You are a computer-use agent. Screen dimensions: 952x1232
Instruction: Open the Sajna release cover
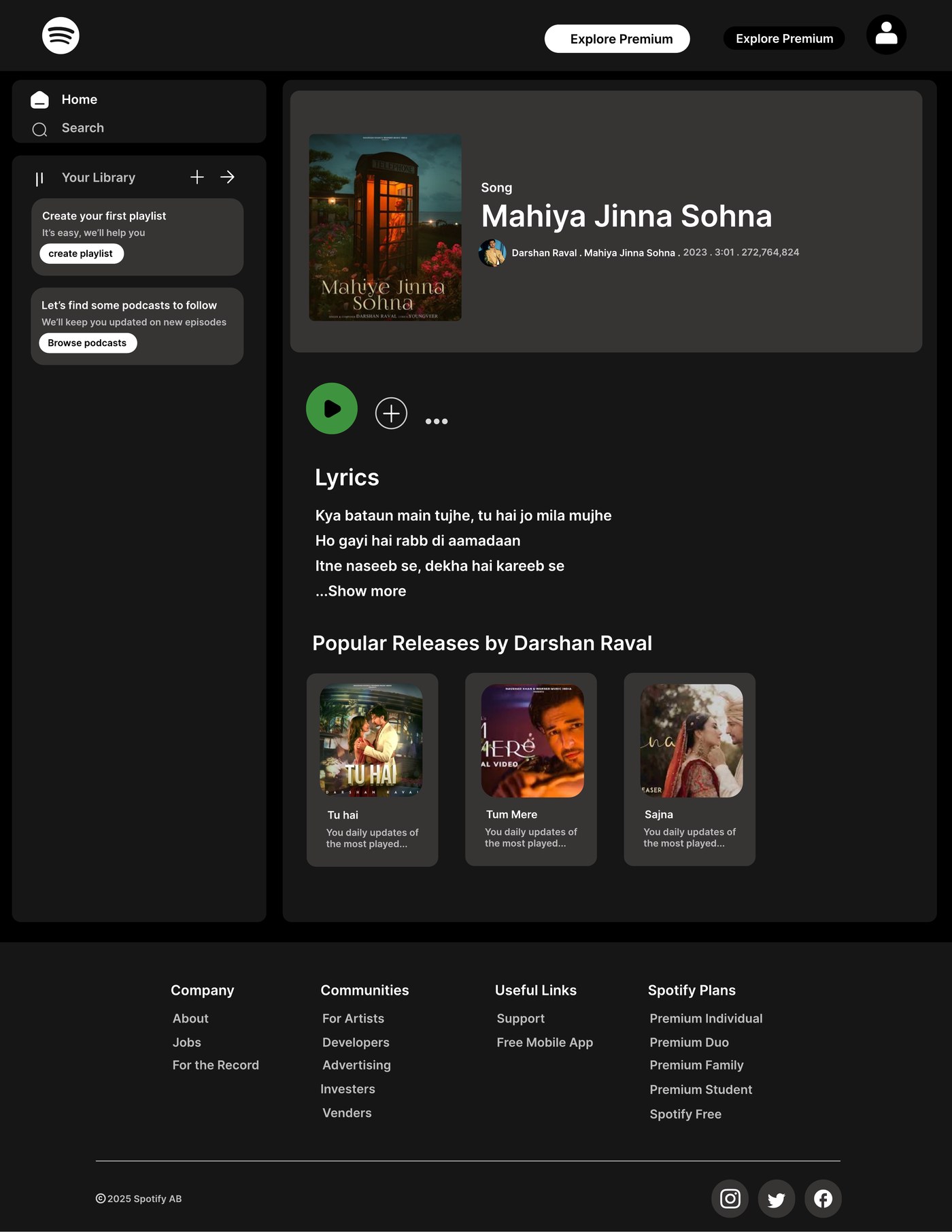point(692,740)
